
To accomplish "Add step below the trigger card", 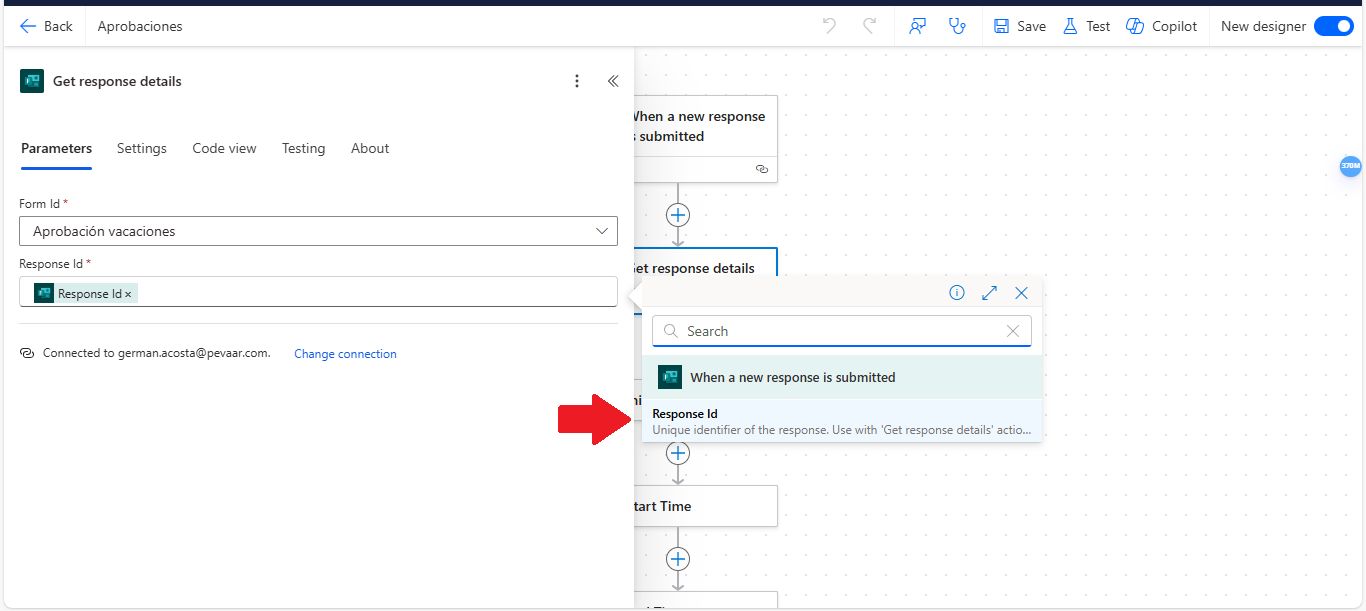I will pyautogui.click(x=678, y=215).
